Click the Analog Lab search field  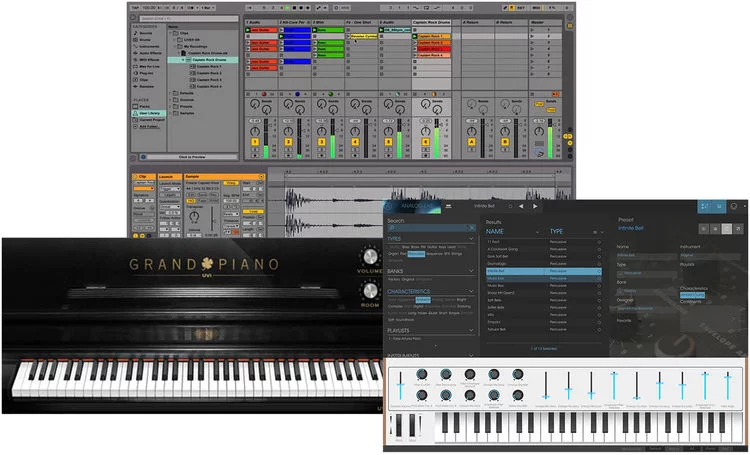click(x=432, y=228)
